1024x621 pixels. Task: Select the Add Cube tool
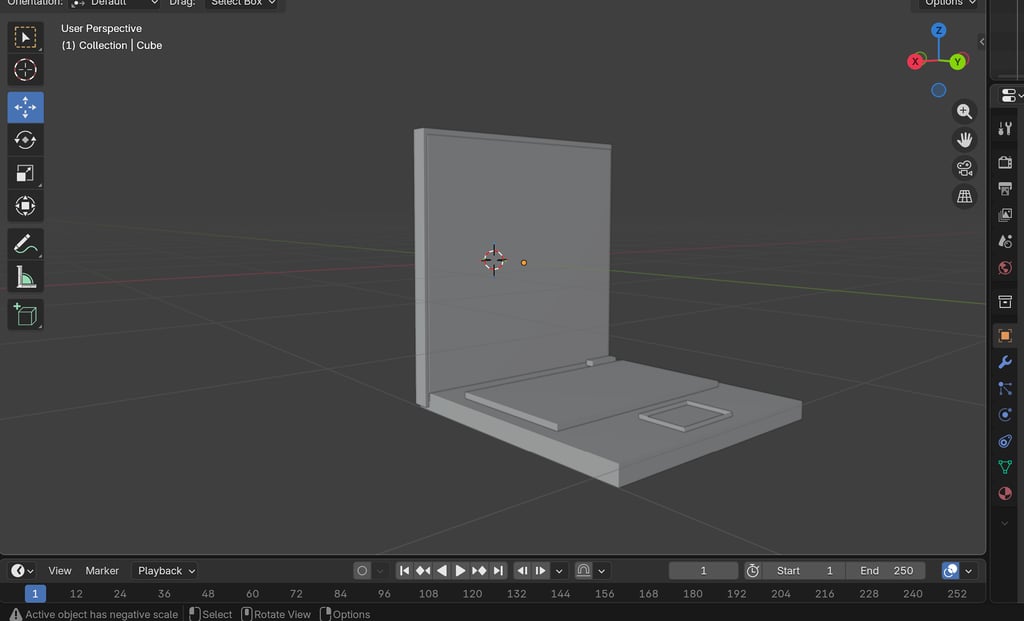[25, 315]
